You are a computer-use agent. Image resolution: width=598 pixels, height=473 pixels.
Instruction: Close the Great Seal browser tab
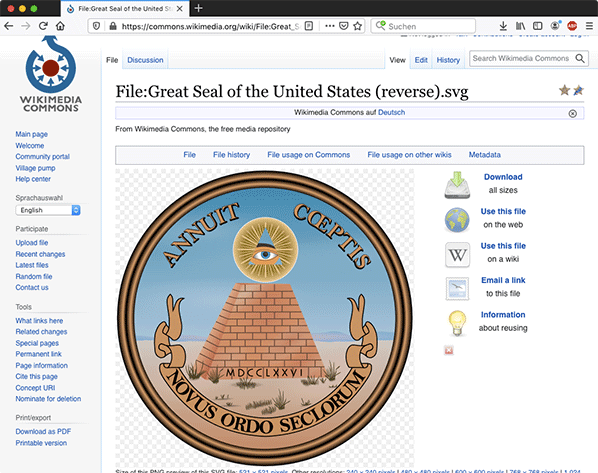click(x=180, y=8)
